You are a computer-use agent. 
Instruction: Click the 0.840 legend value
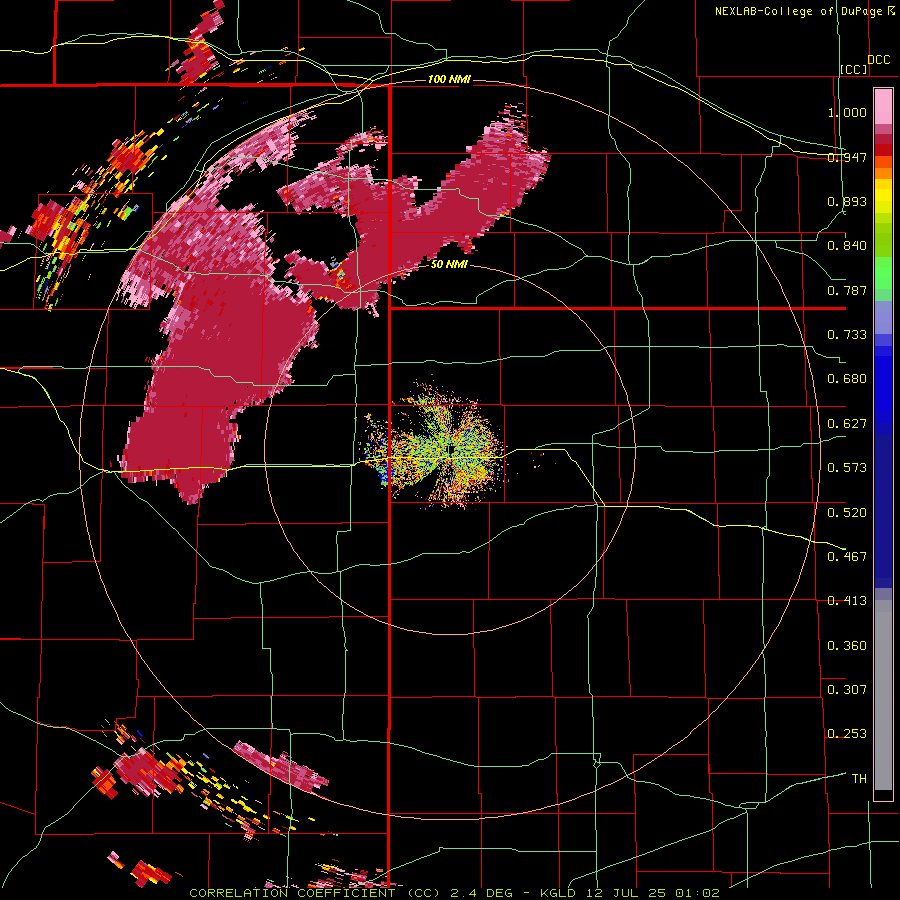pos(847,246)
